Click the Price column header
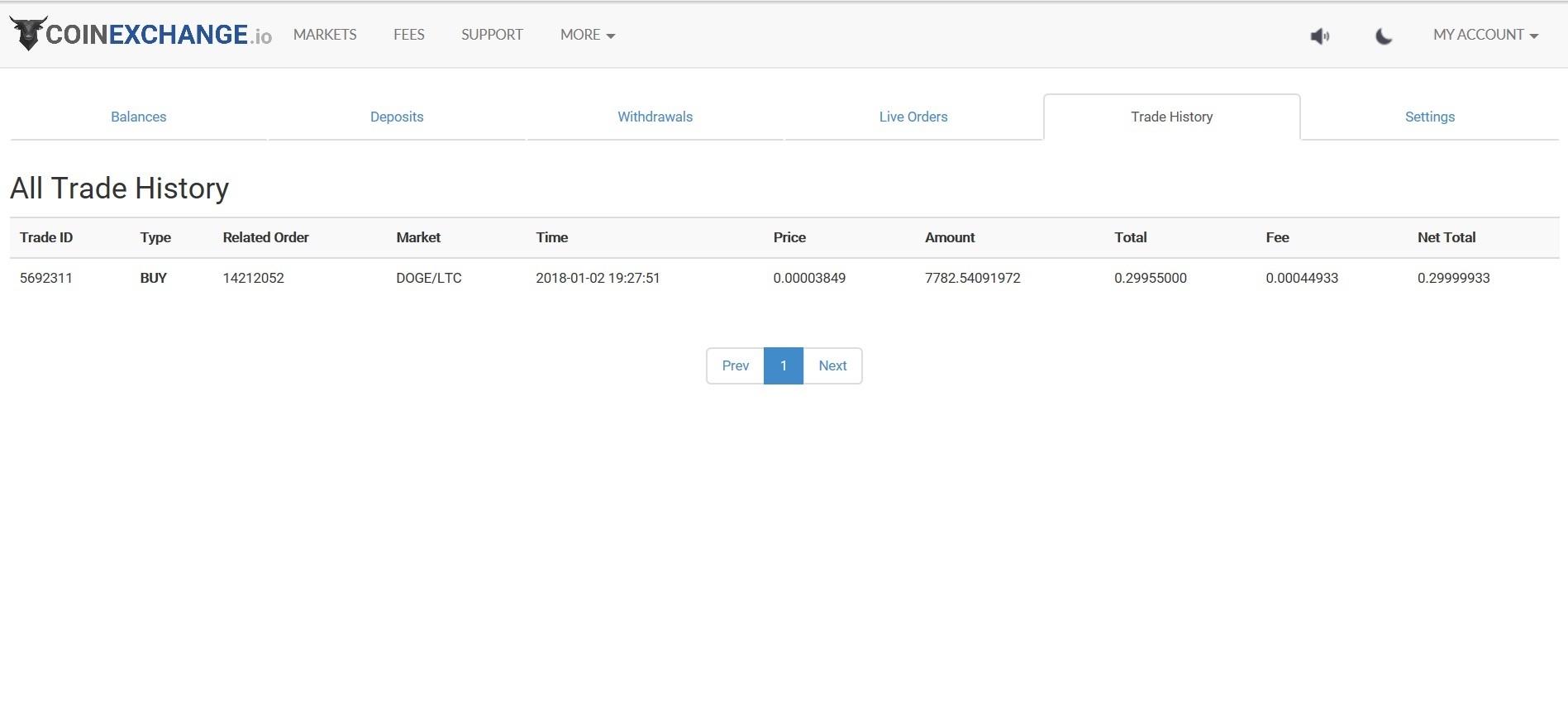This screenshot has width=1568, height=702. (789, 237)
